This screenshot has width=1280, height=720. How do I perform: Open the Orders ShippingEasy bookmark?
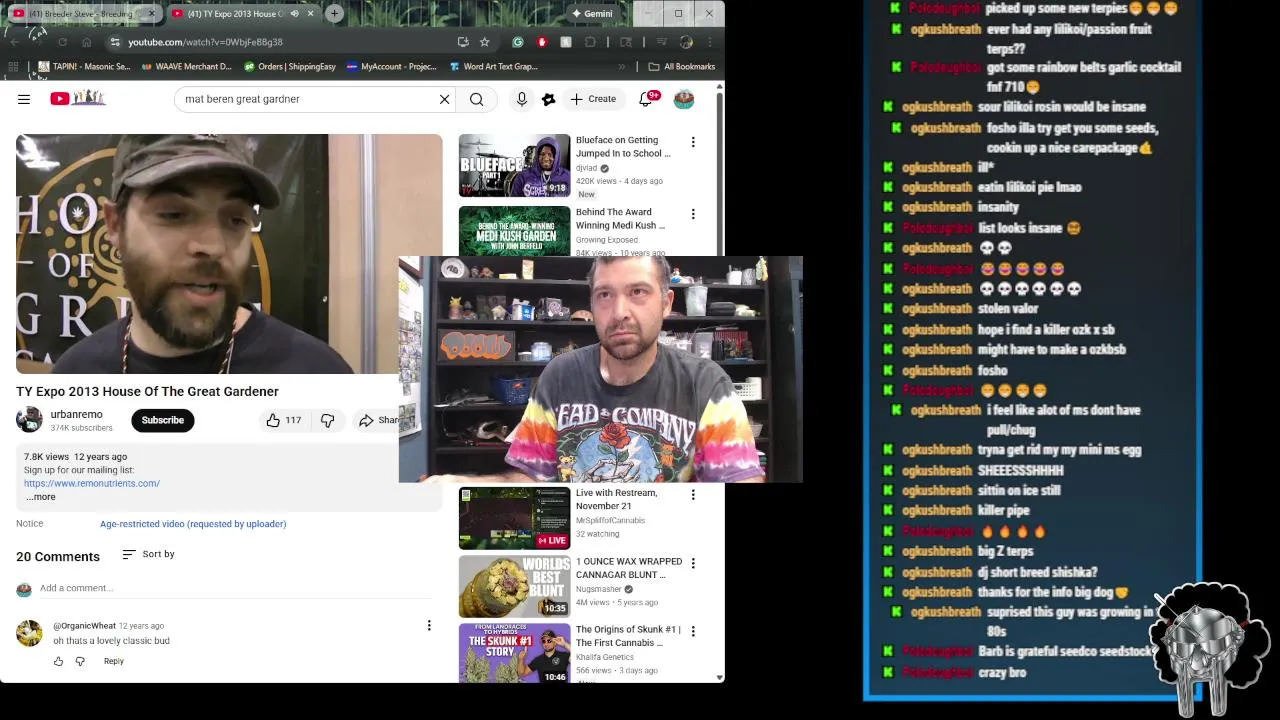(289, 67)
